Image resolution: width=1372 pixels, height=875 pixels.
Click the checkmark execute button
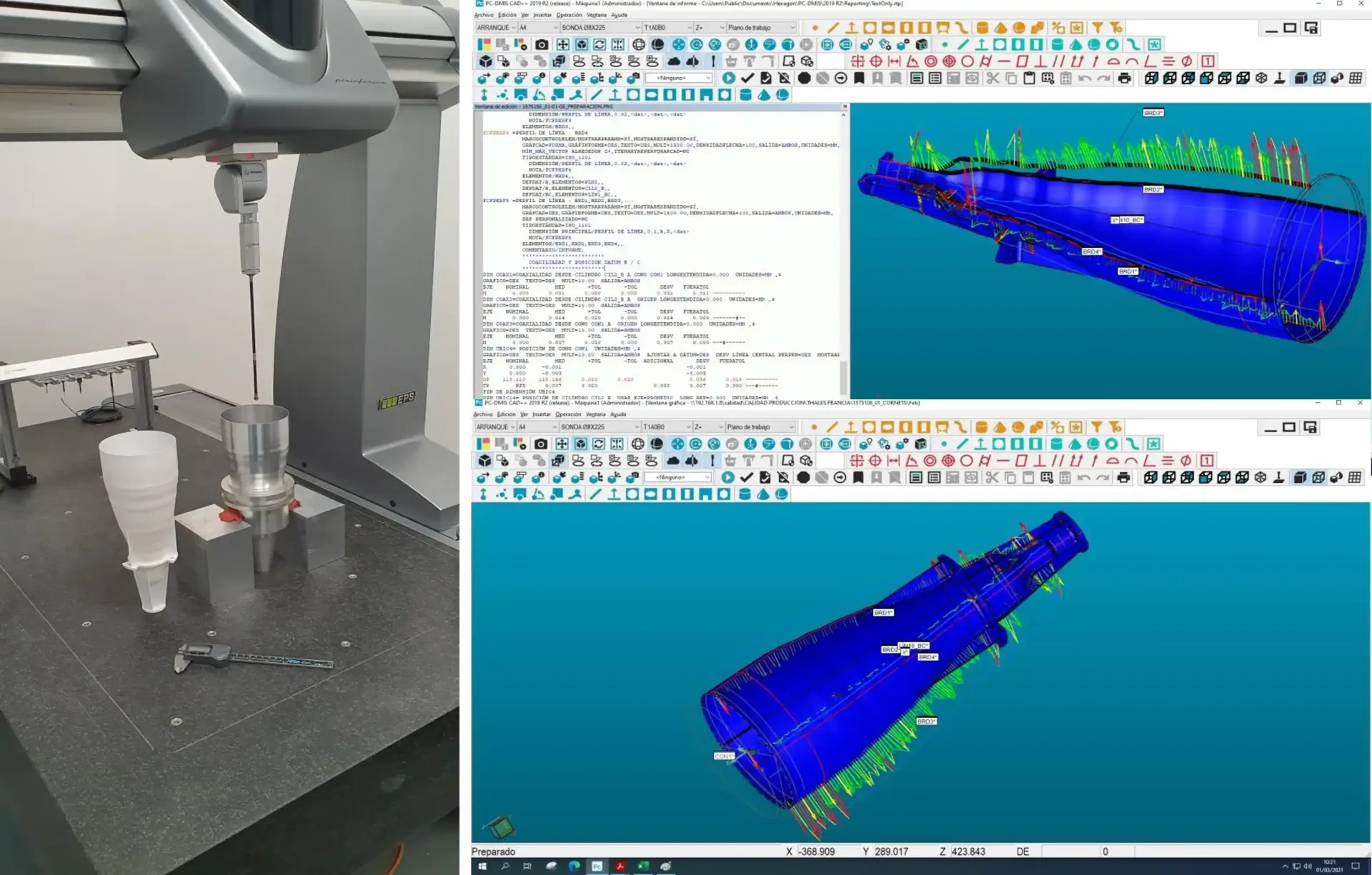(747, 78)
